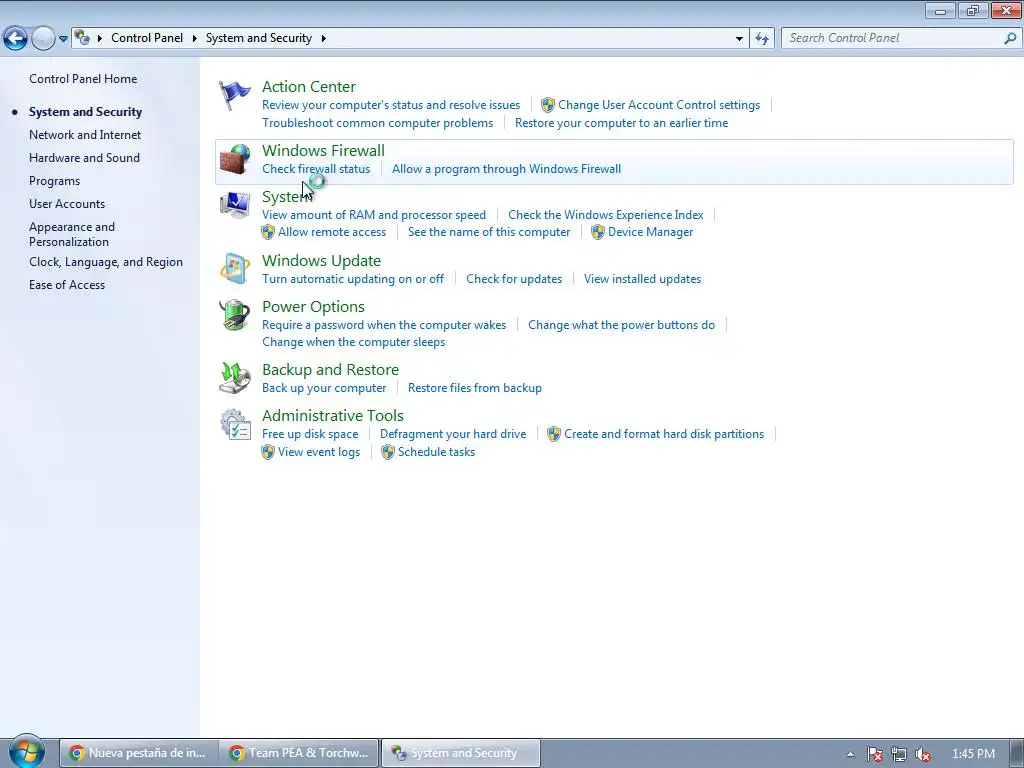Expand the arrow before Control Panel breadcrumb

click(x=100, y=38)
